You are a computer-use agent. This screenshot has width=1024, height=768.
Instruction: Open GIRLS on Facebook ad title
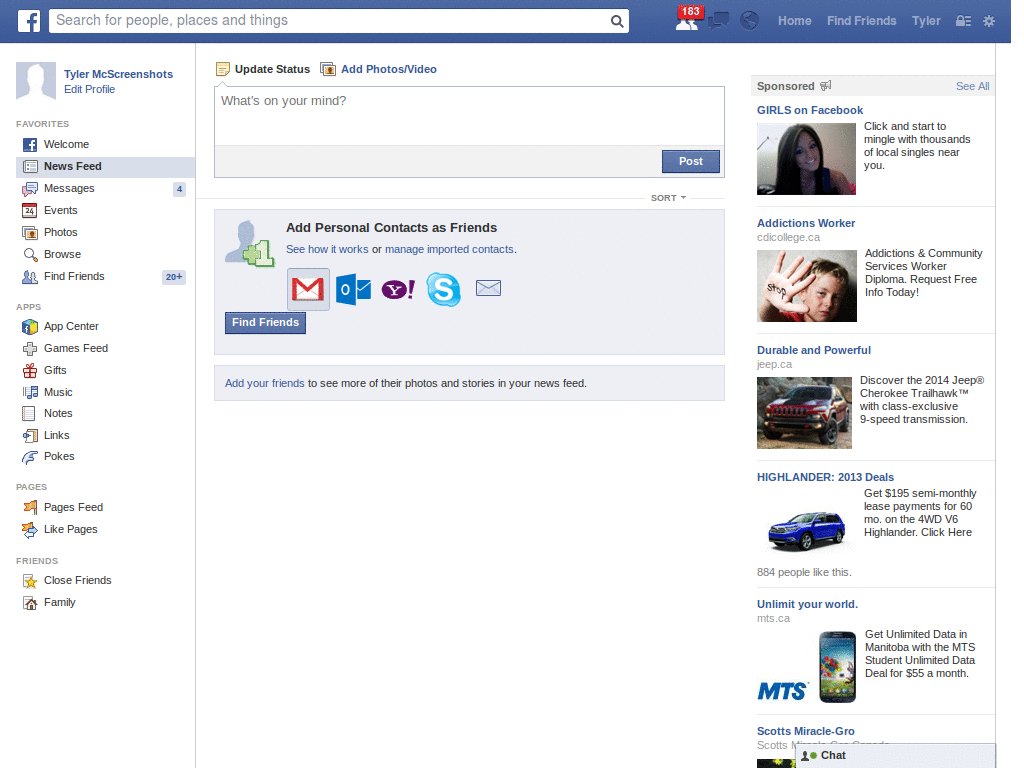pos(810,110)
